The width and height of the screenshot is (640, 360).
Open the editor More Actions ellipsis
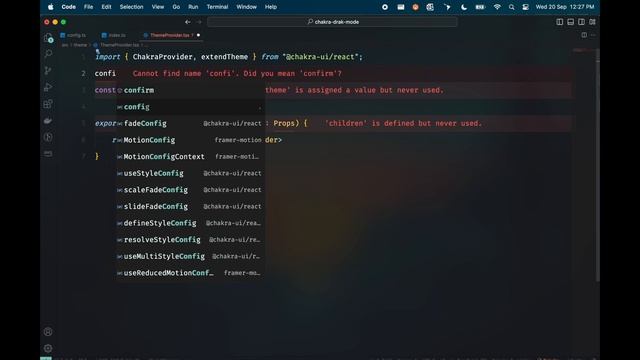[593, 35]
